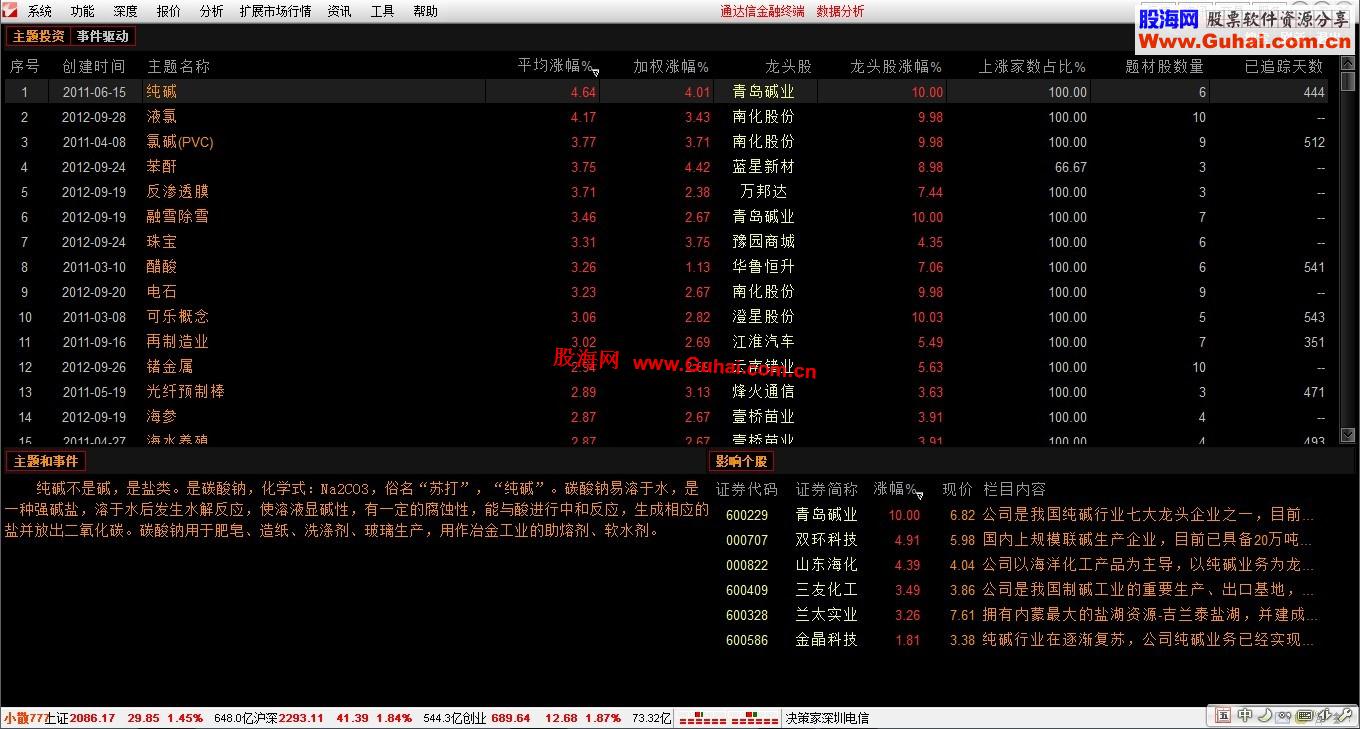Click scrollbar up arrow of theme list
This screenshot has height=729, width=1360.
1348,63
